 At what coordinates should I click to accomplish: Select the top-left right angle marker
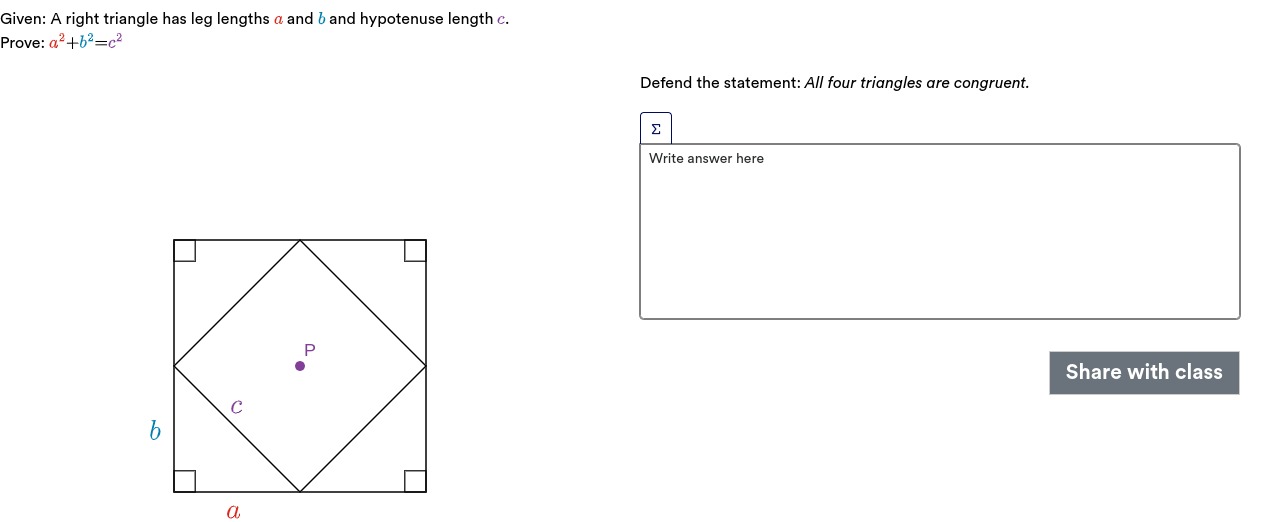[185, 251]
